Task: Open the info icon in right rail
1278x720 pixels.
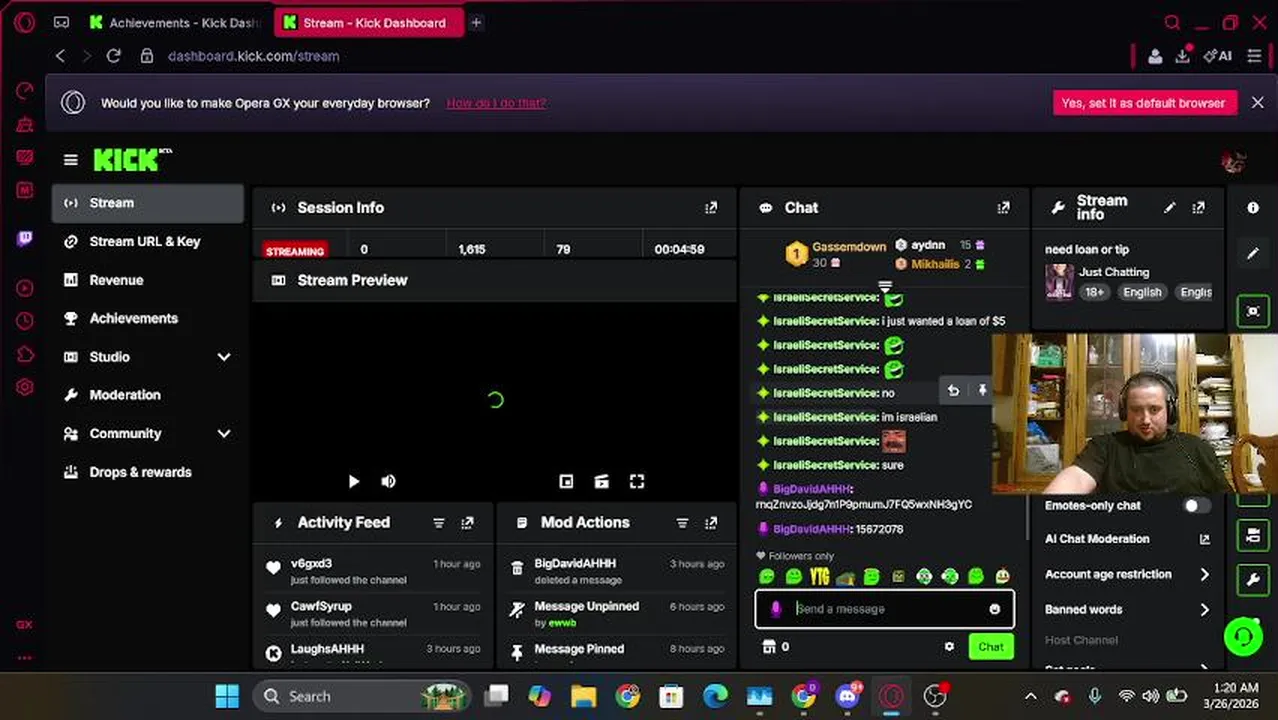Action: 1253,208
